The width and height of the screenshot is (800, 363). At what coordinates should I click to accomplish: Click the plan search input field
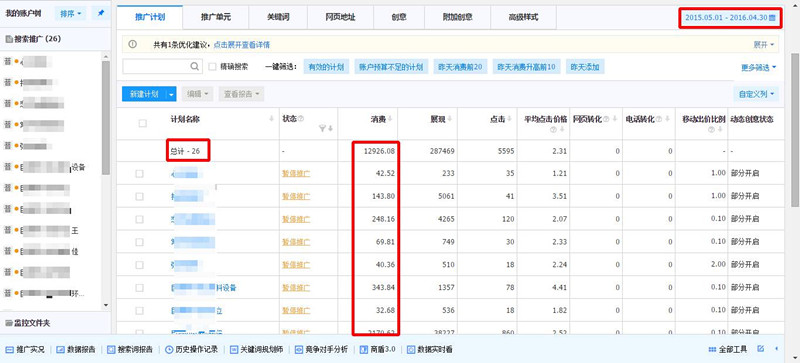(x=156, y=66)
